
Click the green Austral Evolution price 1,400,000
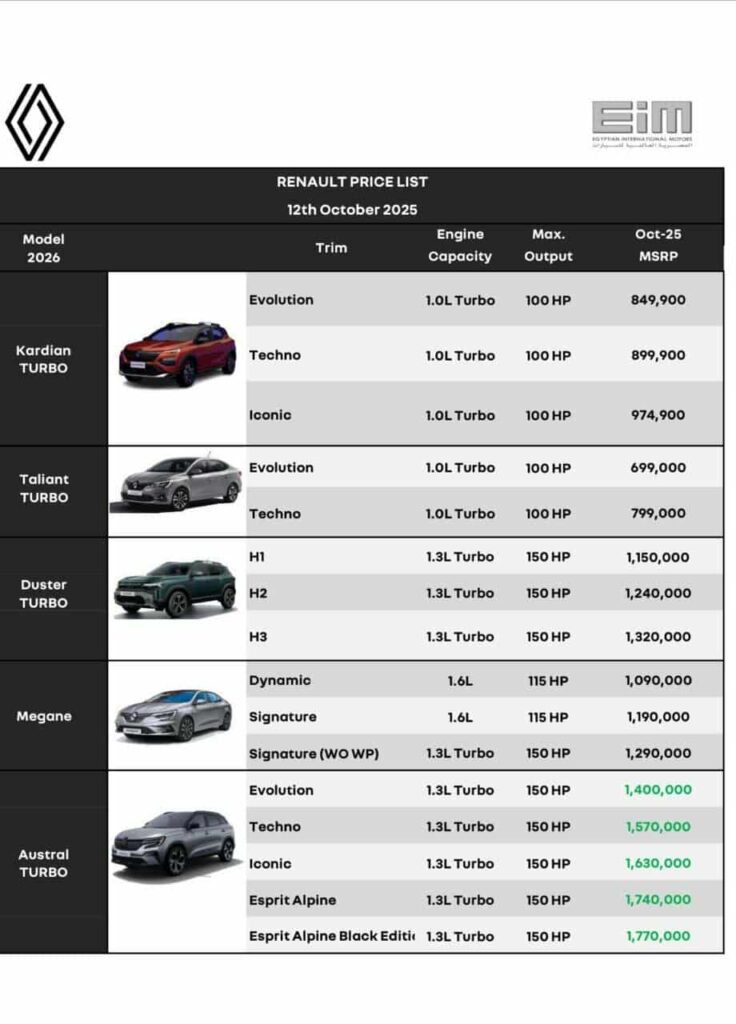[x=658, y=790]
